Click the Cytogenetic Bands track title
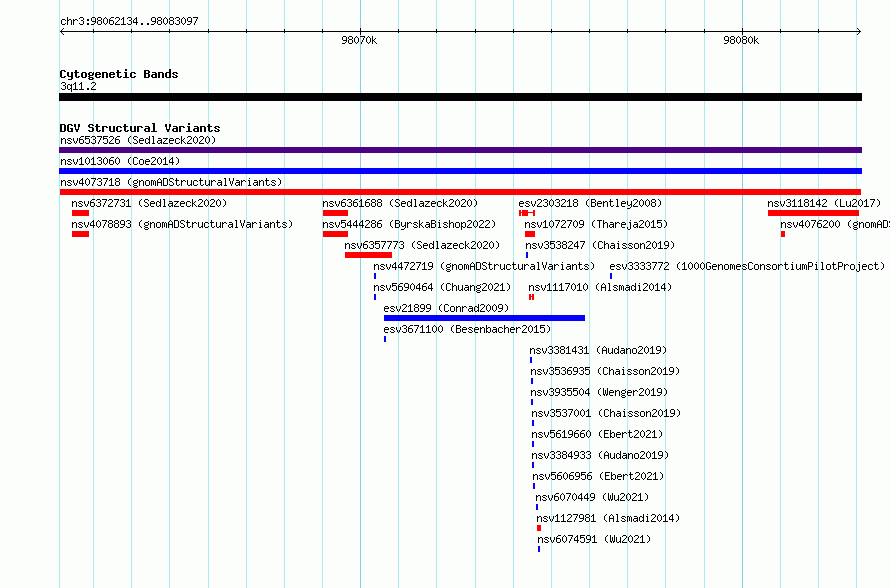Screen dimensions: 890x588 [119, 74]
